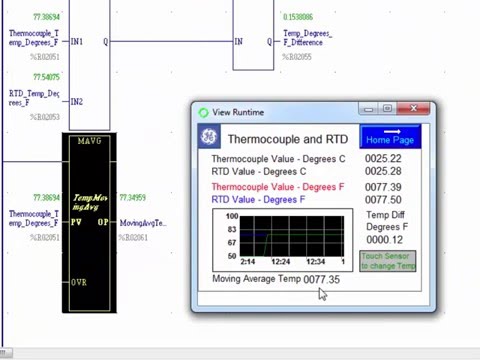Image resolution: width=480 pixels, height=360 pixels.
Task: Maximize the View Runtime window
Action: [x=387, y=109]
